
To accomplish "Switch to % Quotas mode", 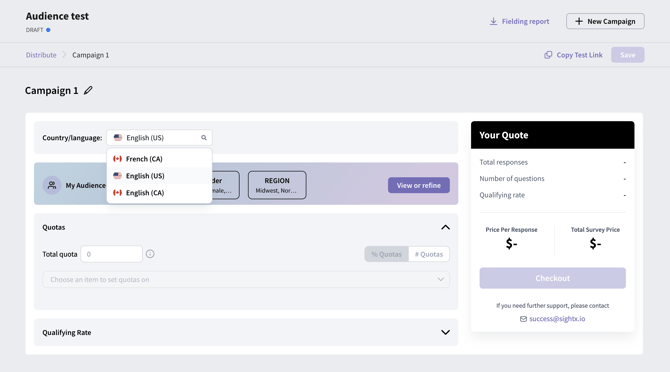I will pyautogui.click(x=386, y=254).
